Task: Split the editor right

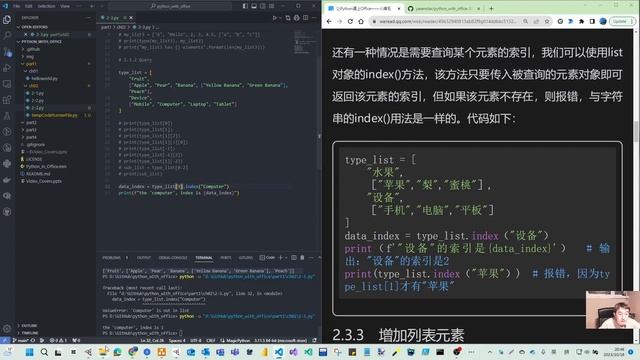Action: [306, 18]
